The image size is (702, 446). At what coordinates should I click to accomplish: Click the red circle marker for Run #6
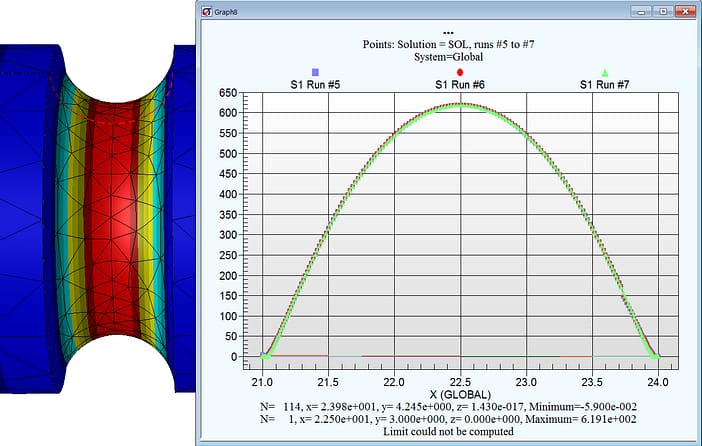(x=460, y=73)
